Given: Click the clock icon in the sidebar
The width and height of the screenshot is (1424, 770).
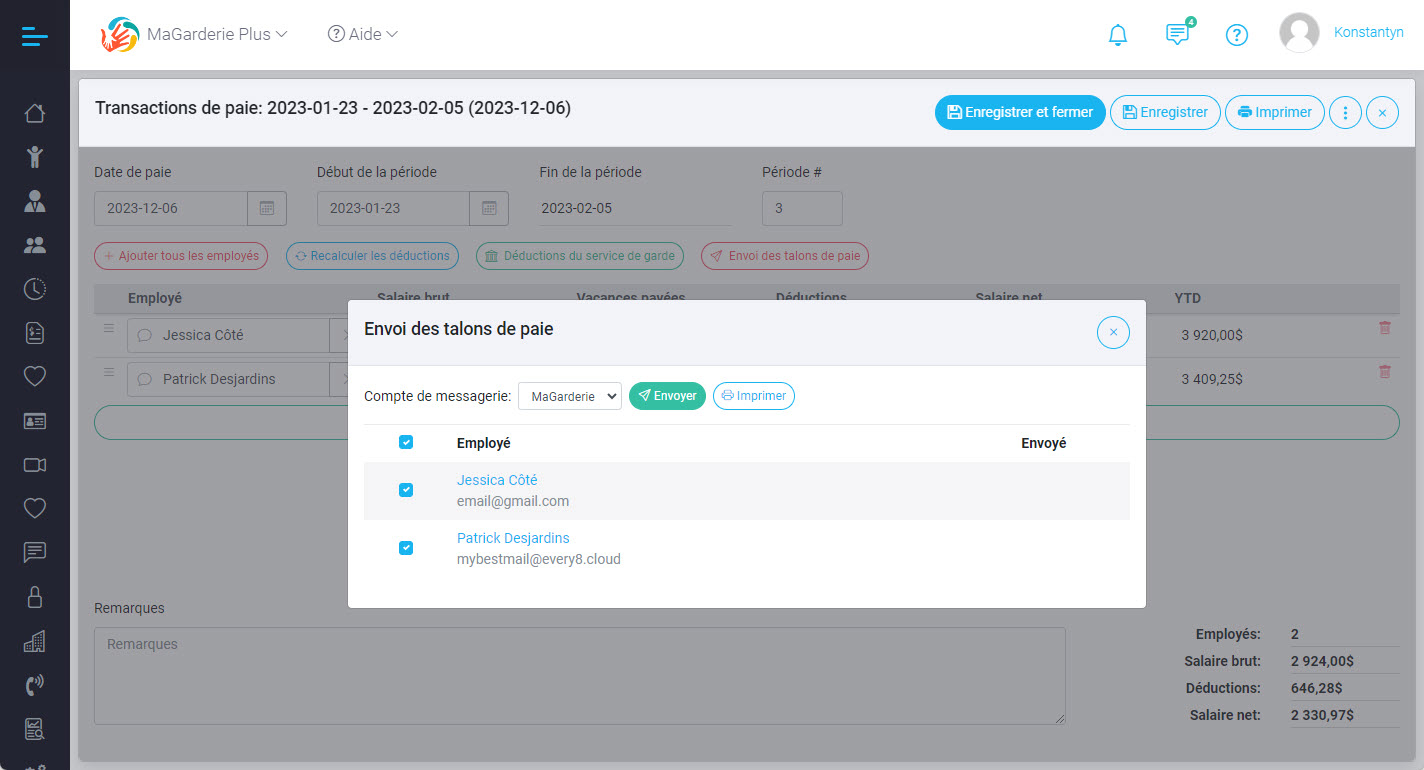Looking at the screenshot, I should click(x=34, y=288).
